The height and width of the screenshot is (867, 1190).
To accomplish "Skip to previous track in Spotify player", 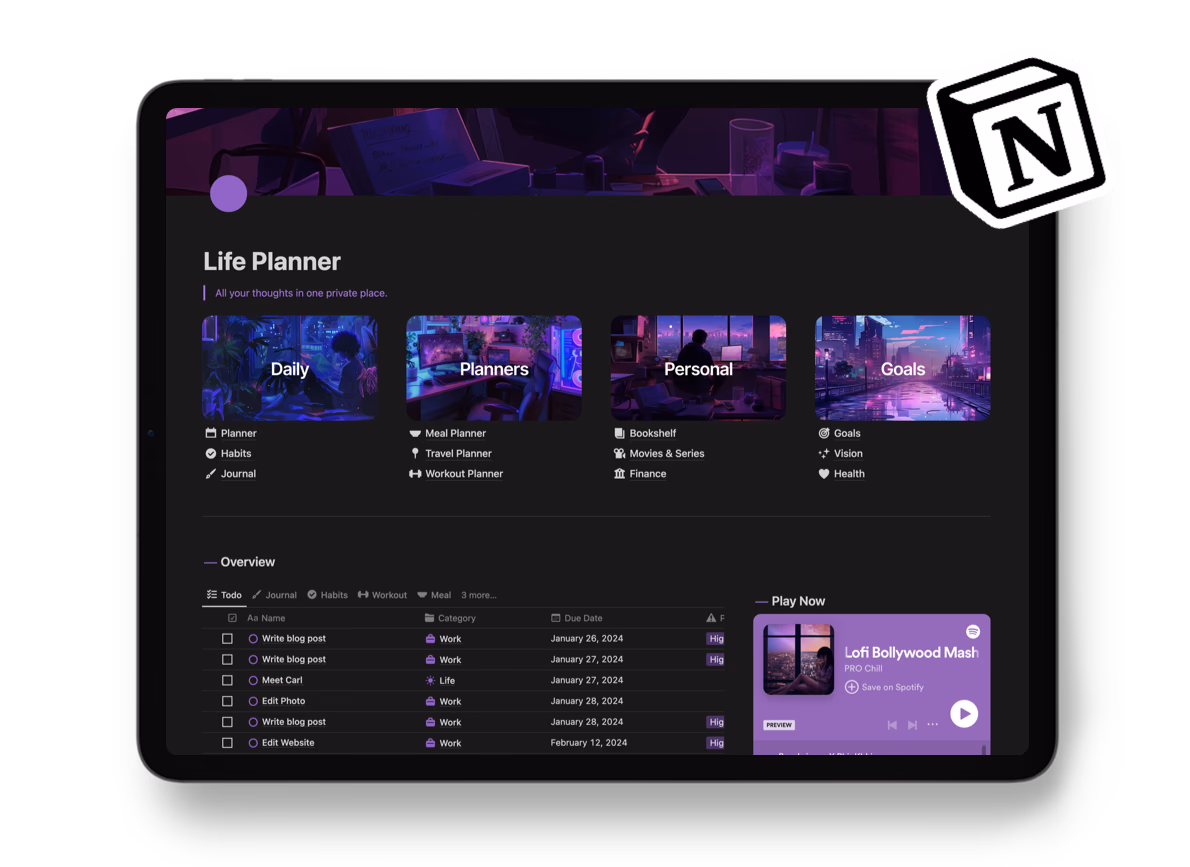I will point(892,725).
